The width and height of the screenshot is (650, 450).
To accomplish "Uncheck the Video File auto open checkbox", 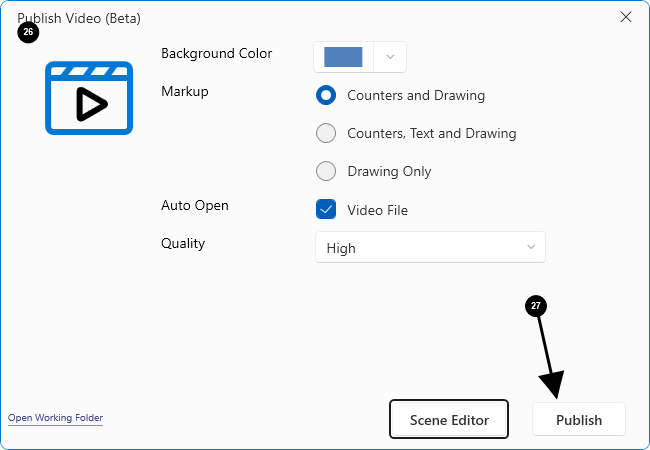I will (326, 210).
